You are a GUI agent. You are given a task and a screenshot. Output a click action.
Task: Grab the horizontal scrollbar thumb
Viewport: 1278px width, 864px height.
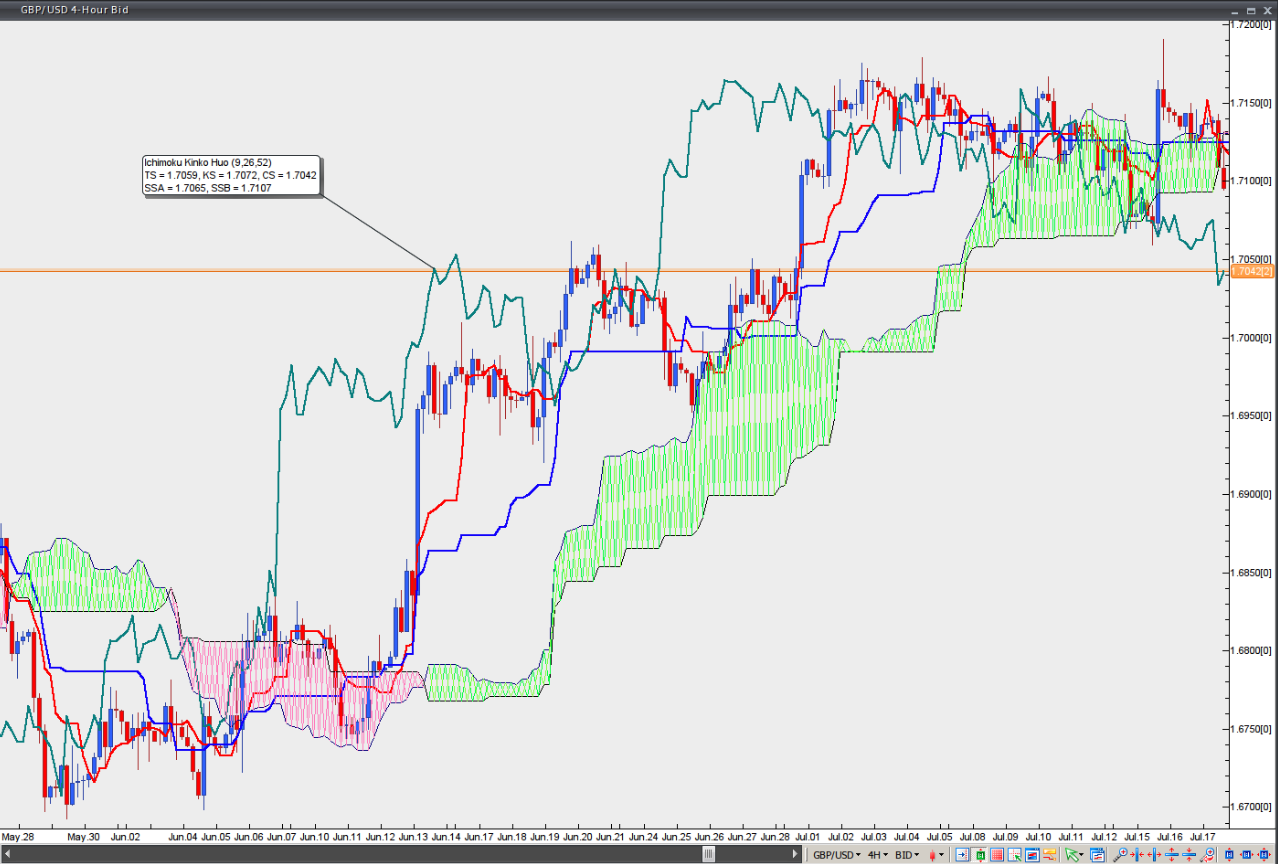pyautogui.click(x=709, y=854)
